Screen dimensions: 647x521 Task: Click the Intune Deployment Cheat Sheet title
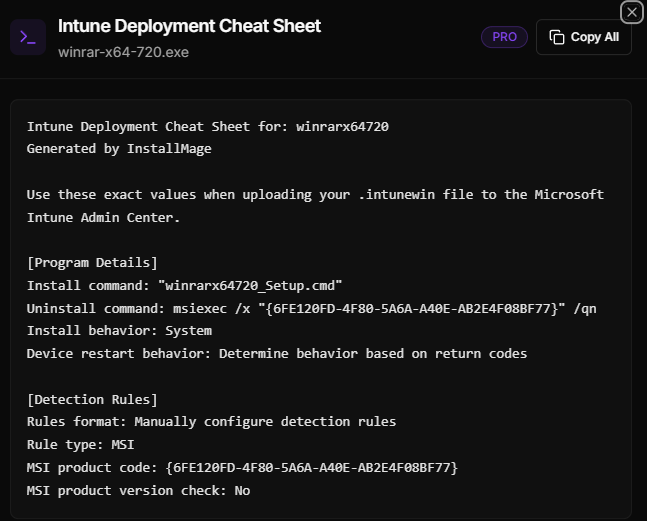189,26
